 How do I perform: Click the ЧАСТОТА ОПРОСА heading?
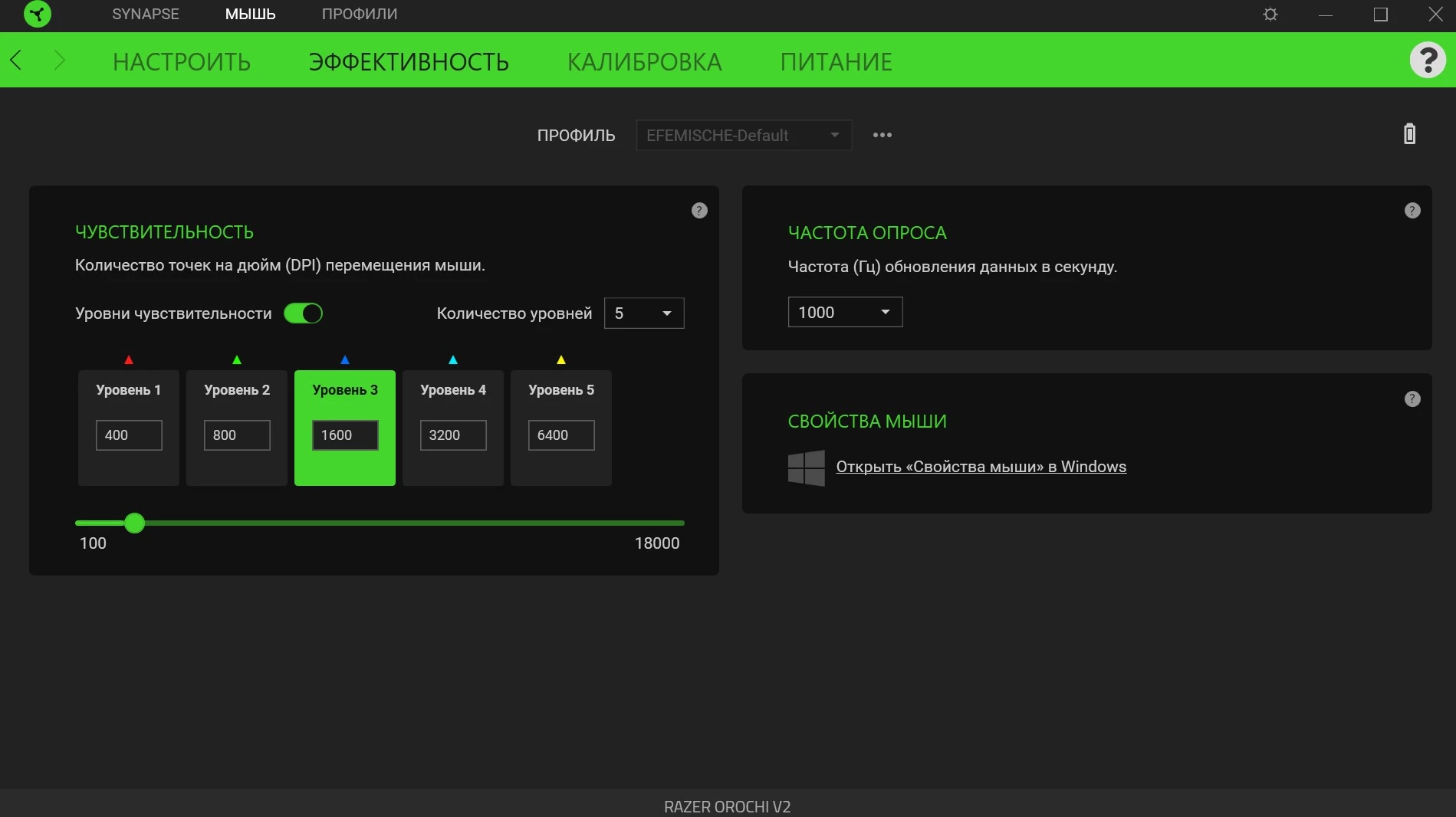pos(867,233)
